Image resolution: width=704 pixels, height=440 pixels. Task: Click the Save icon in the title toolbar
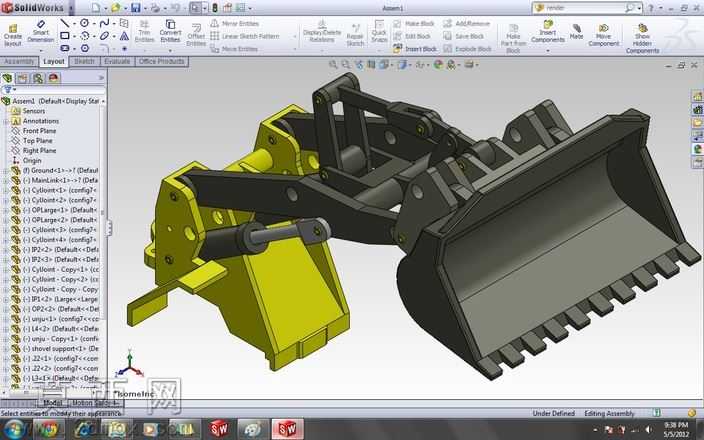[x=136, y=8]
